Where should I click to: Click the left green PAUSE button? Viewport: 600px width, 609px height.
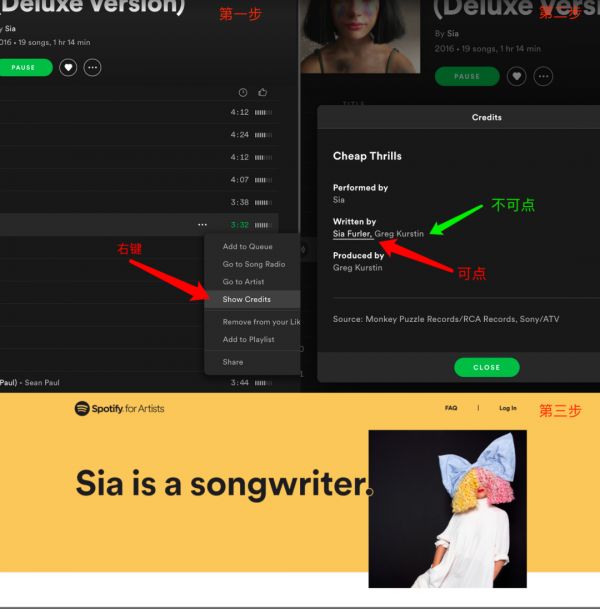(x=24, y=68)
